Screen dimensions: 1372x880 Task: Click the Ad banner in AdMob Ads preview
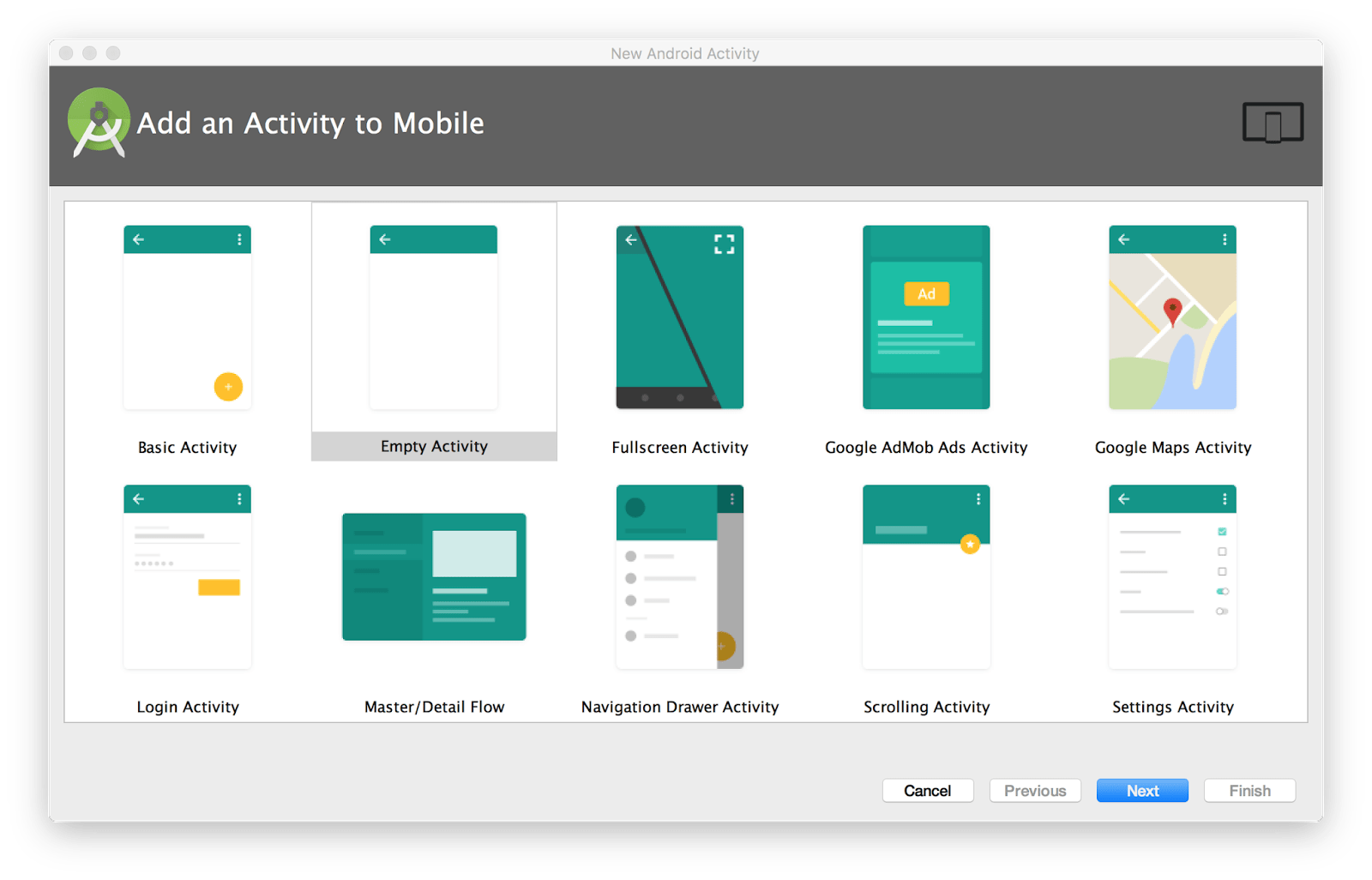point(926,293)
